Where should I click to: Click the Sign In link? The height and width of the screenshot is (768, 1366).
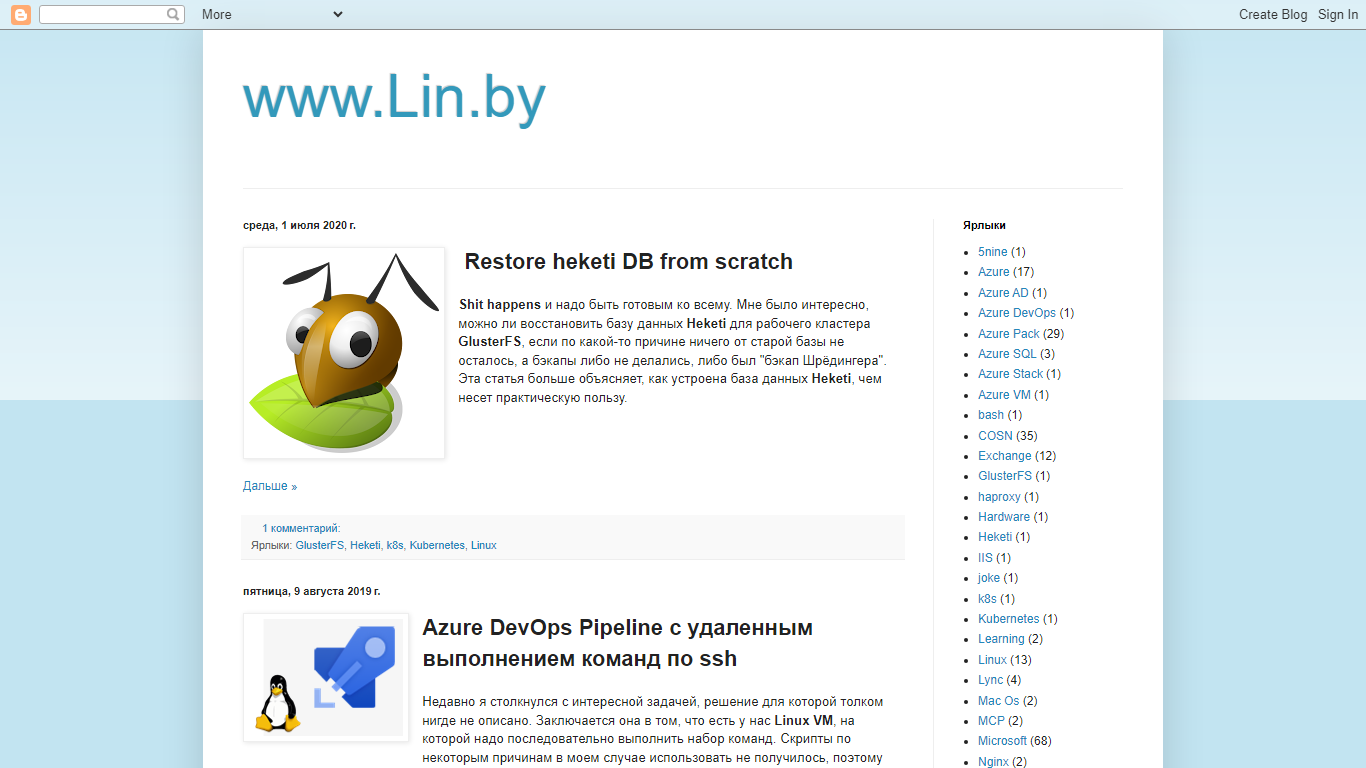pos(1338,14)
